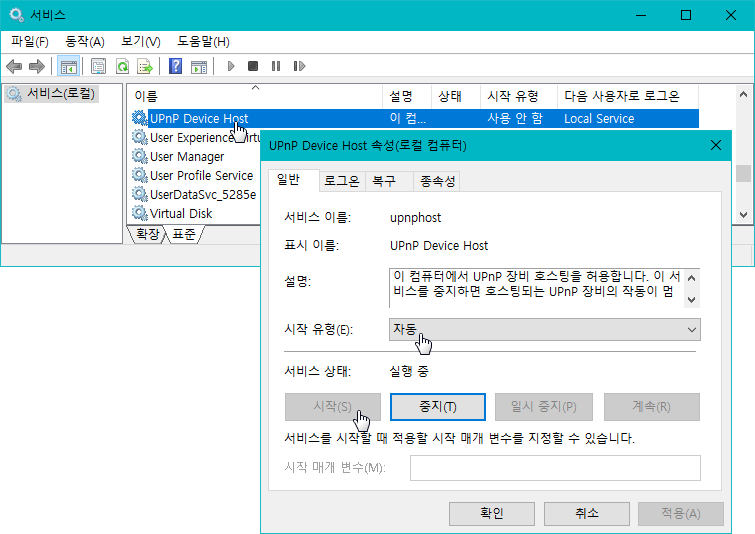Select the UPnP Device Host row

[414, 118]
